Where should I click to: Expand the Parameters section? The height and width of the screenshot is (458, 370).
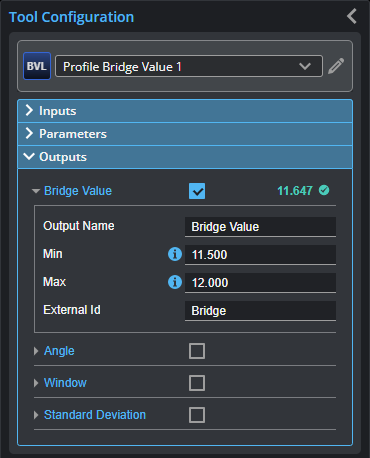tap(185, 134)
